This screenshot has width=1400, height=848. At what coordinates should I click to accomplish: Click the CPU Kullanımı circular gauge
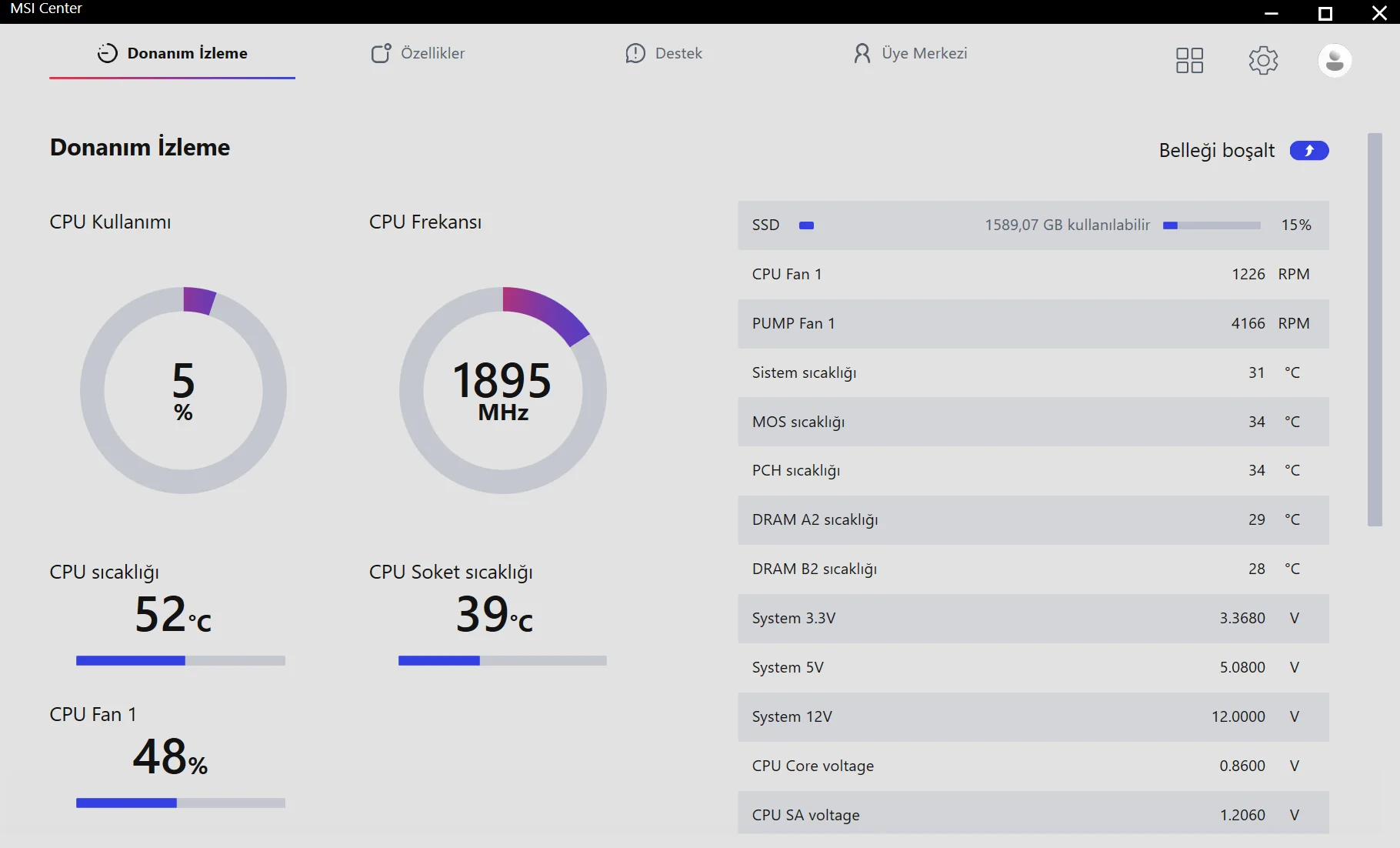pos(183,390)
